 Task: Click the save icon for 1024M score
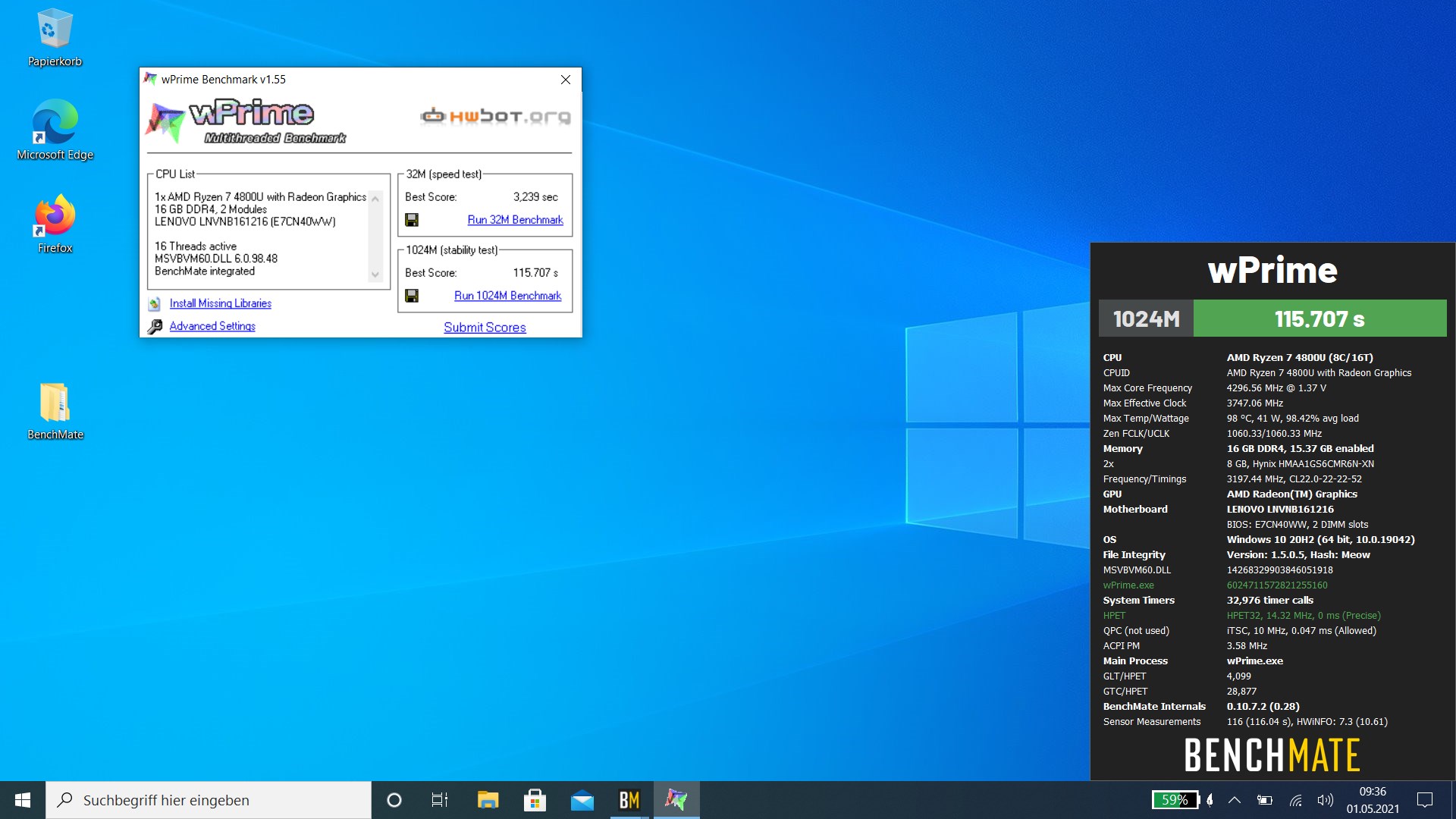coord(412,296)
